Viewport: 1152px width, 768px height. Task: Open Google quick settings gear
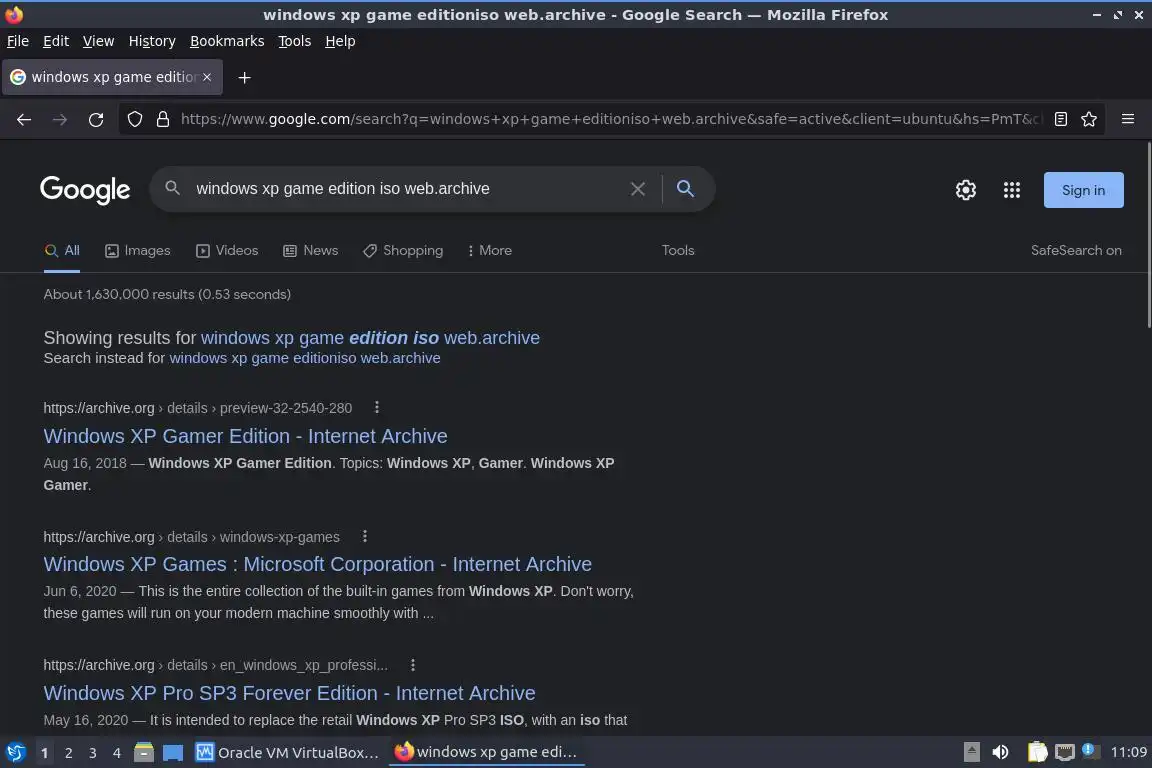click(965, 190)
